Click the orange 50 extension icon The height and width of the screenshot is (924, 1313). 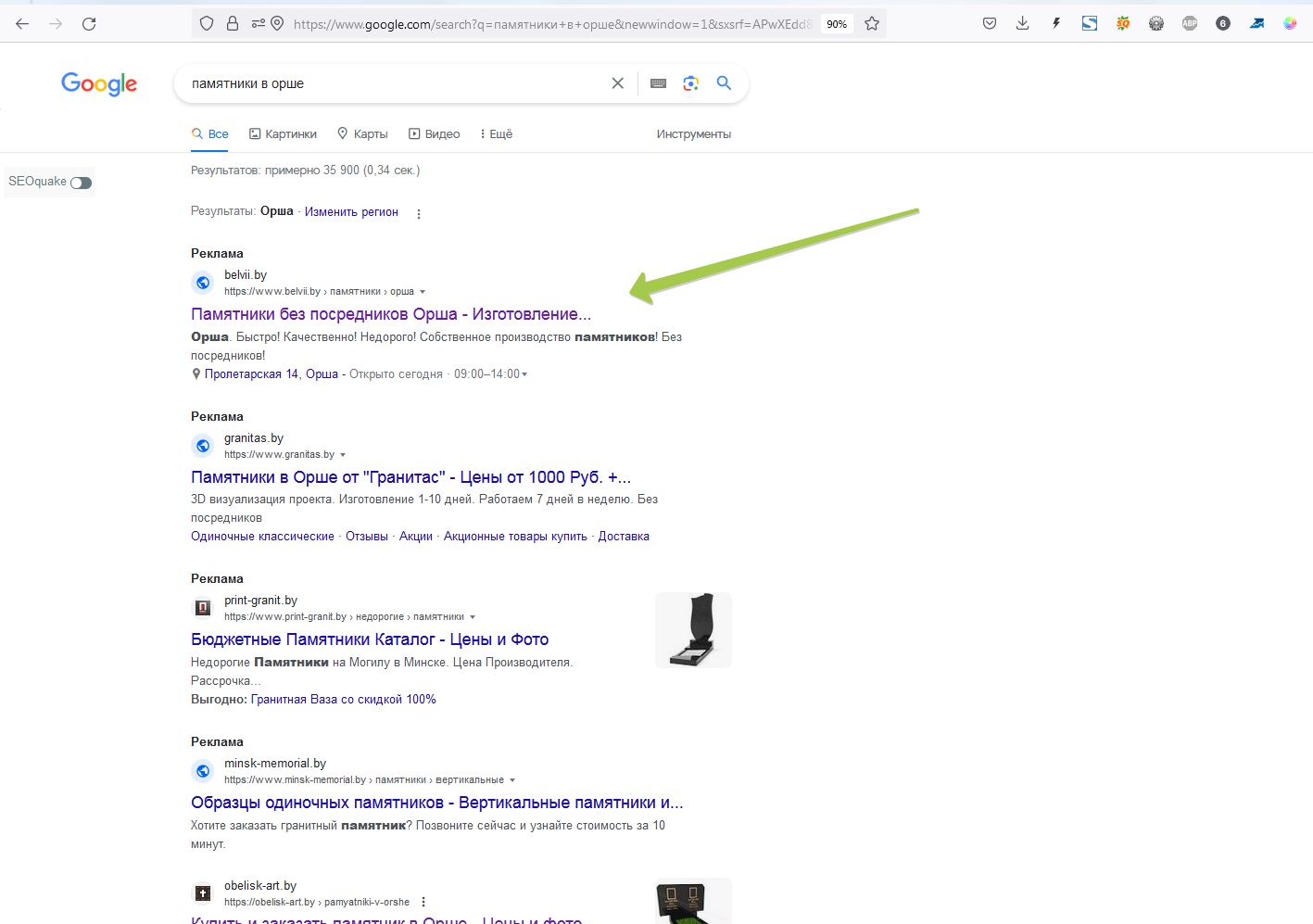pyautogui.click(x=1123, y=24)
